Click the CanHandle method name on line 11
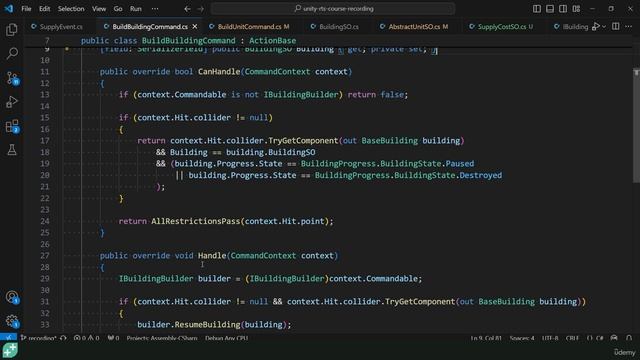Viewport: 640px width, 360px height. click(x=219, y=72)
